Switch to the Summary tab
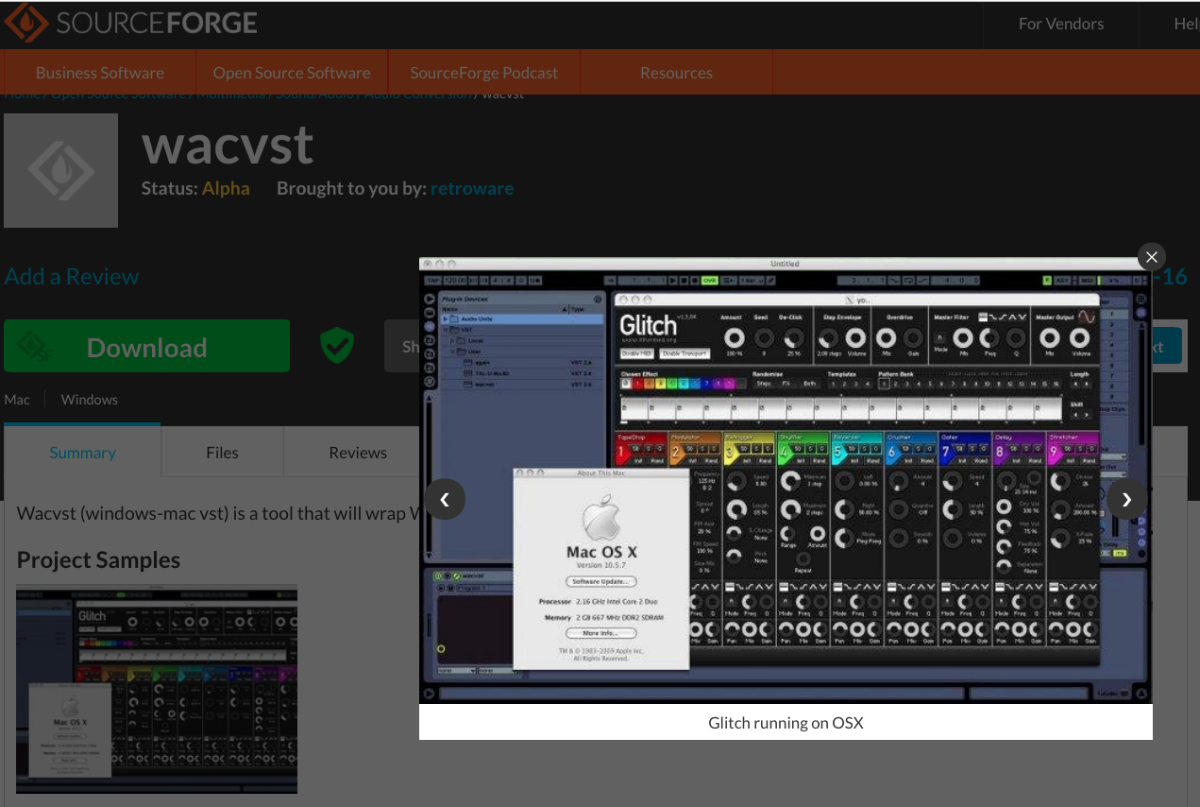The image size is (1200, 807). [82, 452]
